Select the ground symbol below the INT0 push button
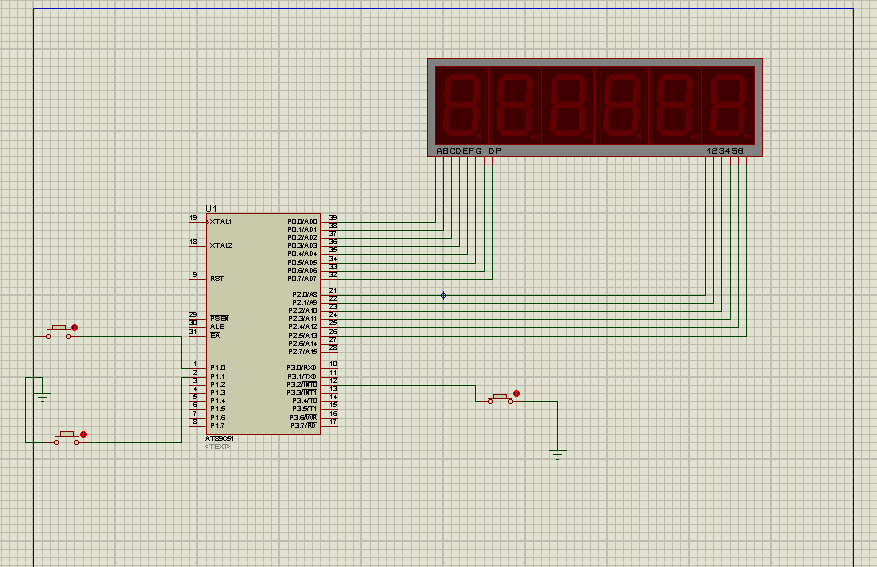Image resolution: width=877 pixels, height=567 pixels. click(558, 454)
